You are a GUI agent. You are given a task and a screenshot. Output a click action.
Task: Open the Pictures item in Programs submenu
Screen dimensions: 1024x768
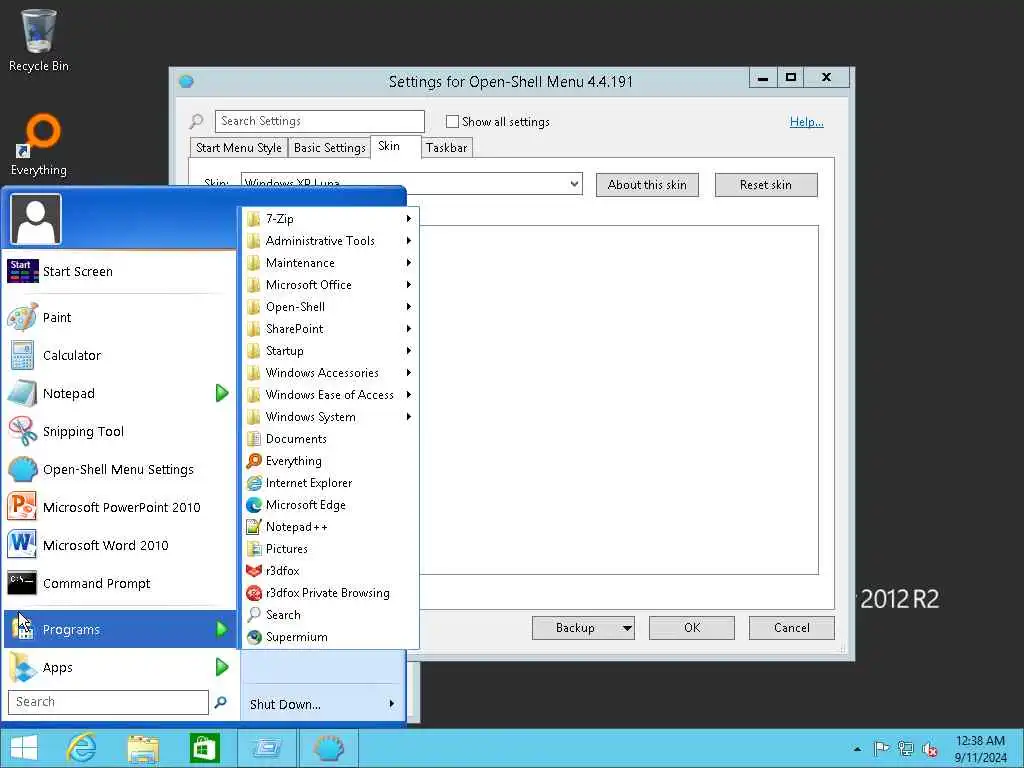(330, 549)
